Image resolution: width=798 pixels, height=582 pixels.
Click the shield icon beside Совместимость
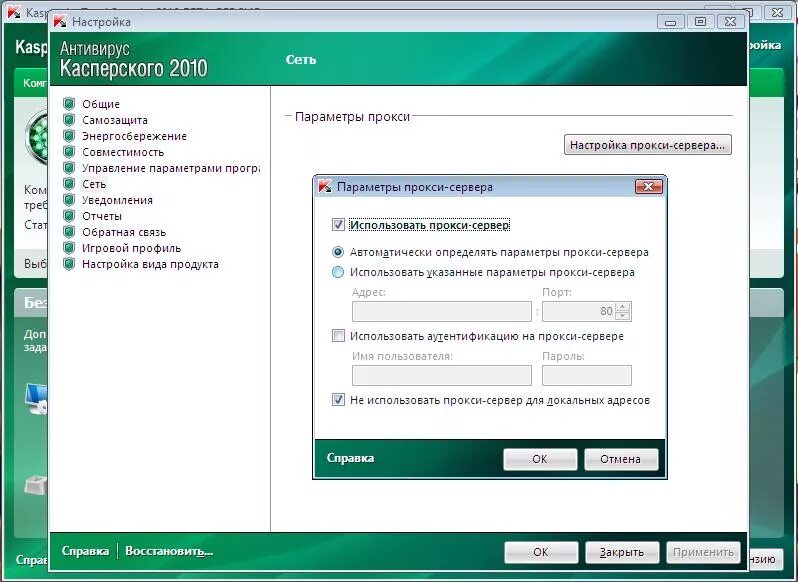tap(69, 152)
